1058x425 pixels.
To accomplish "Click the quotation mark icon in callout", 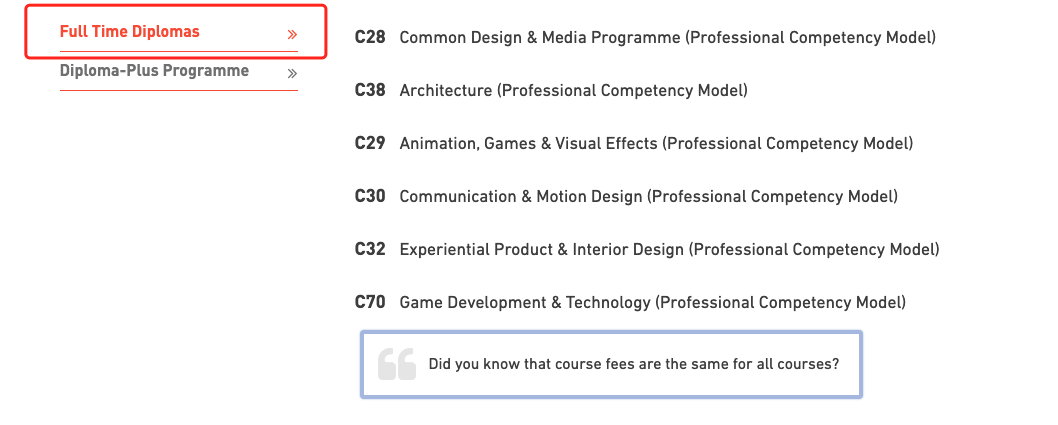I will (397, 364).
